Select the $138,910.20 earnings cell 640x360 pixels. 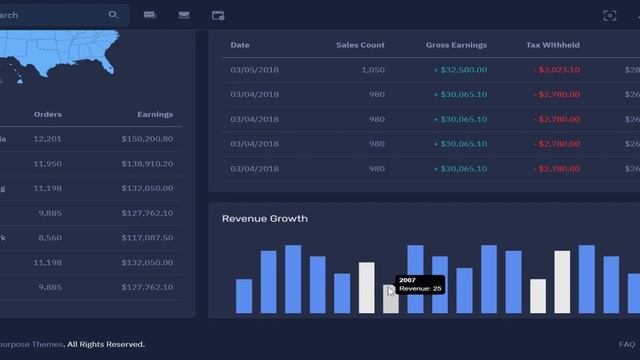tap(147, 164)
